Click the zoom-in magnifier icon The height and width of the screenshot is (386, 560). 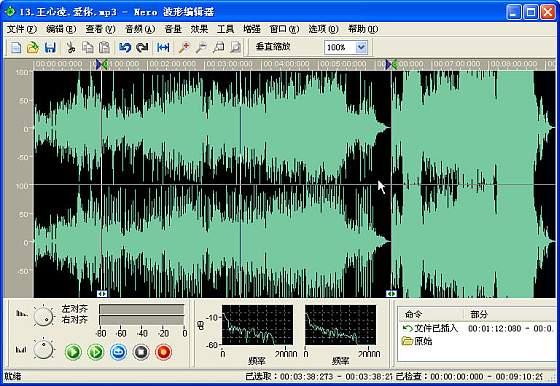(x=184, y=47)
